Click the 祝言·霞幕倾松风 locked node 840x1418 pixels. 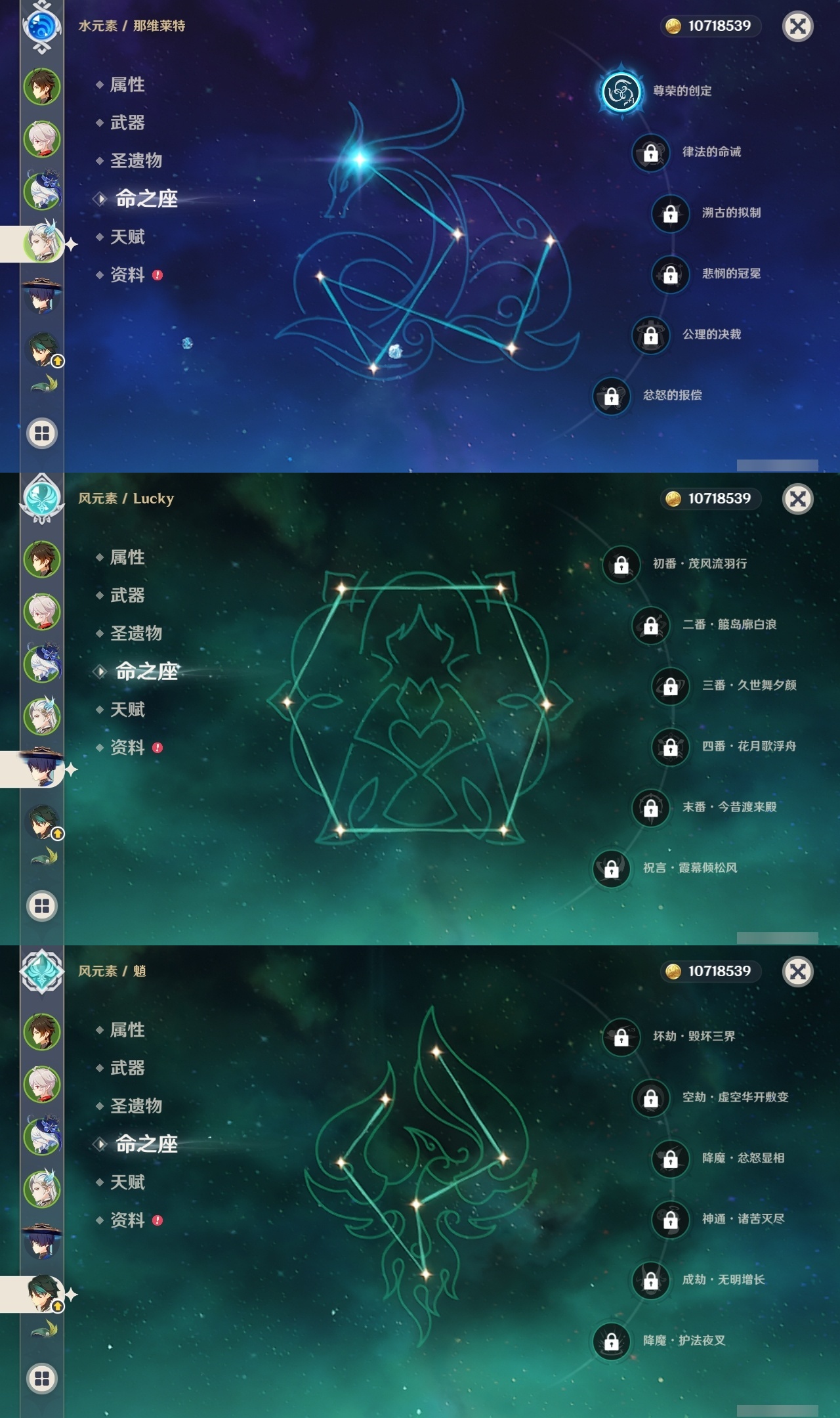611,869
